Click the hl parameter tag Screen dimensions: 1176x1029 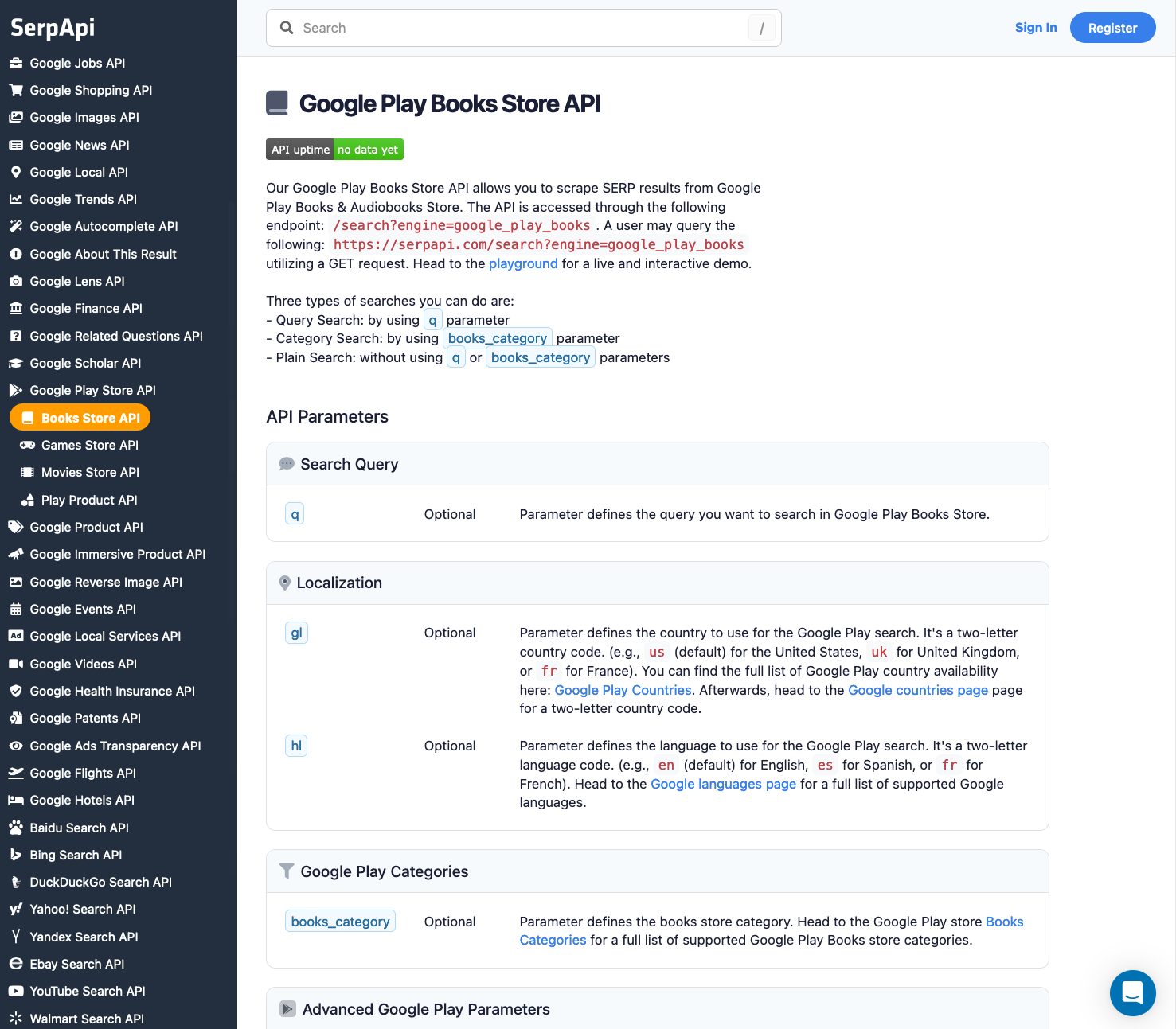[296, 746]
